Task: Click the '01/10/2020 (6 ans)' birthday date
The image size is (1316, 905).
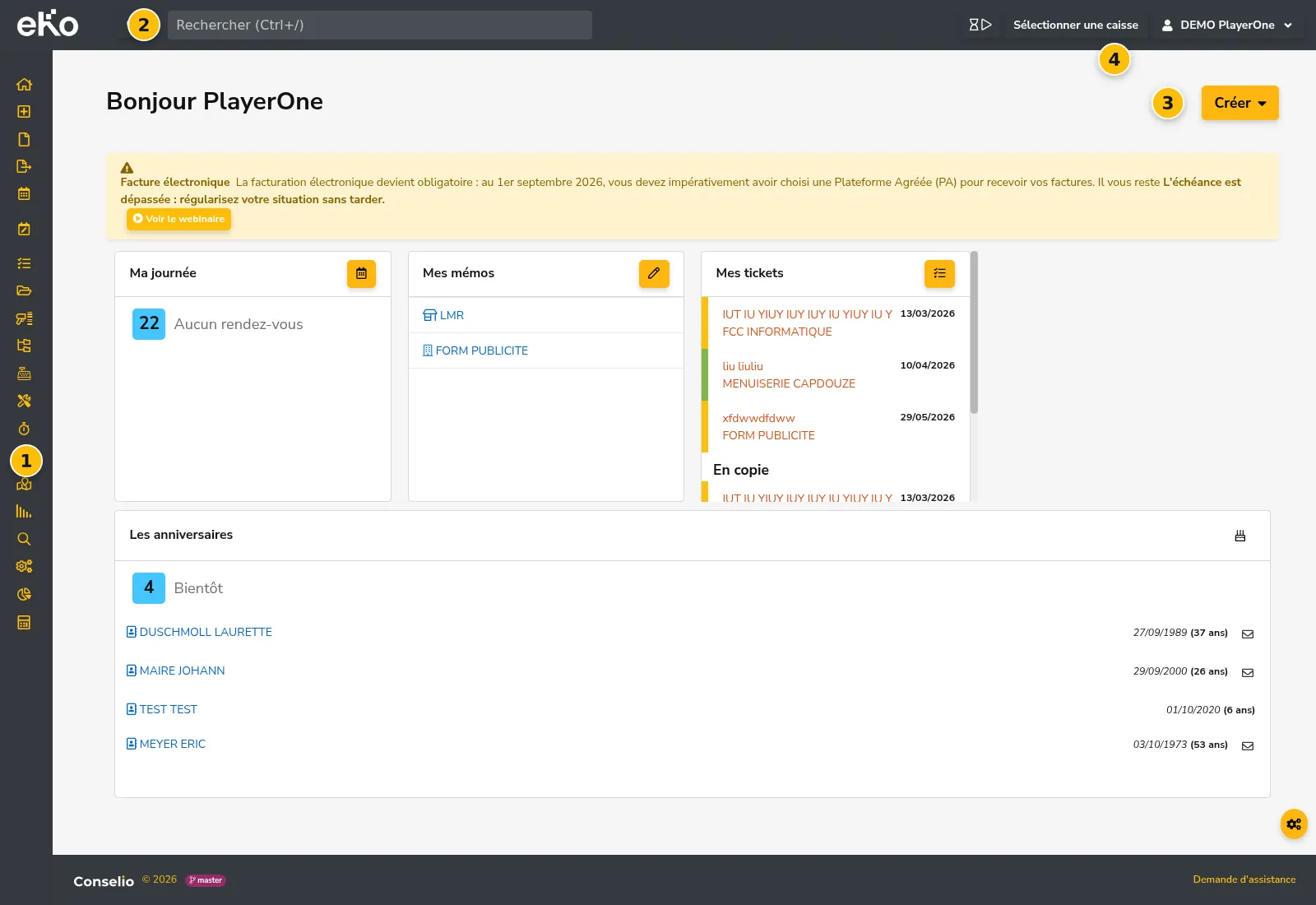Action: [x=1211, y=710]
